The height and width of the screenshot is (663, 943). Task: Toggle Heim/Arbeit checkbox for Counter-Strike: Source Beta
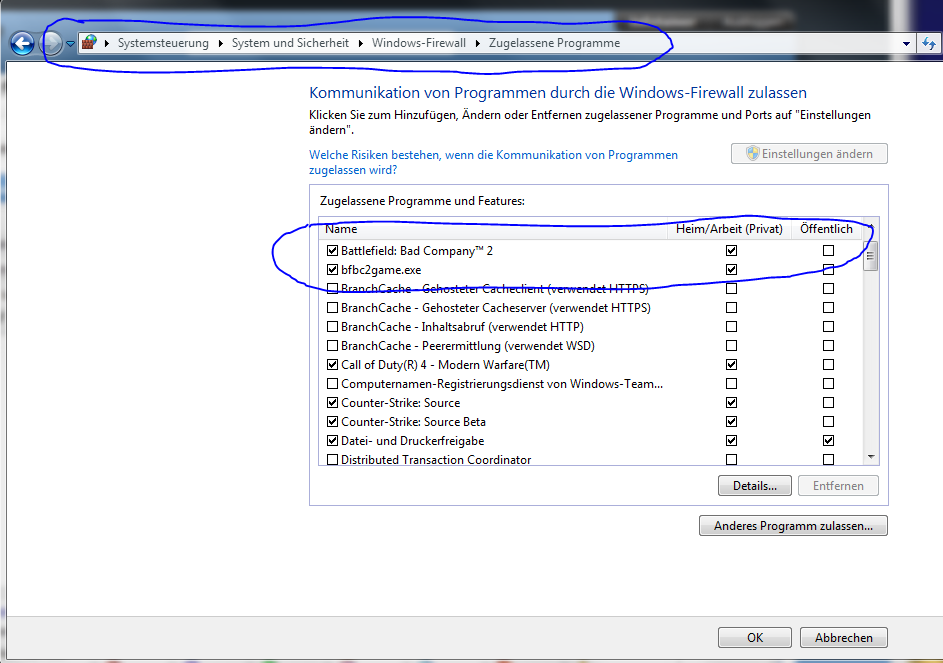[731, 422]
